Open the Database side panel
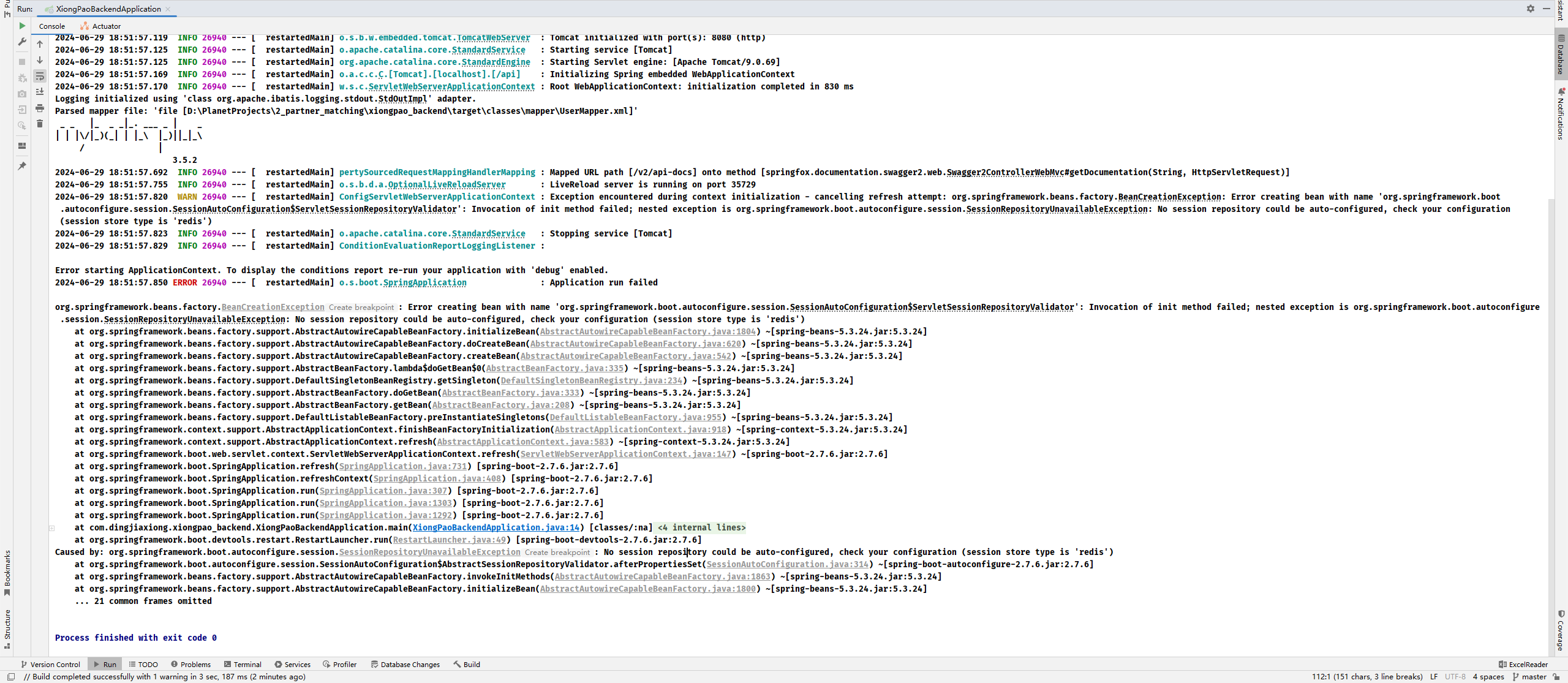The width and height of the screenshot is (1568, 683). click(x=1561, y=55)
